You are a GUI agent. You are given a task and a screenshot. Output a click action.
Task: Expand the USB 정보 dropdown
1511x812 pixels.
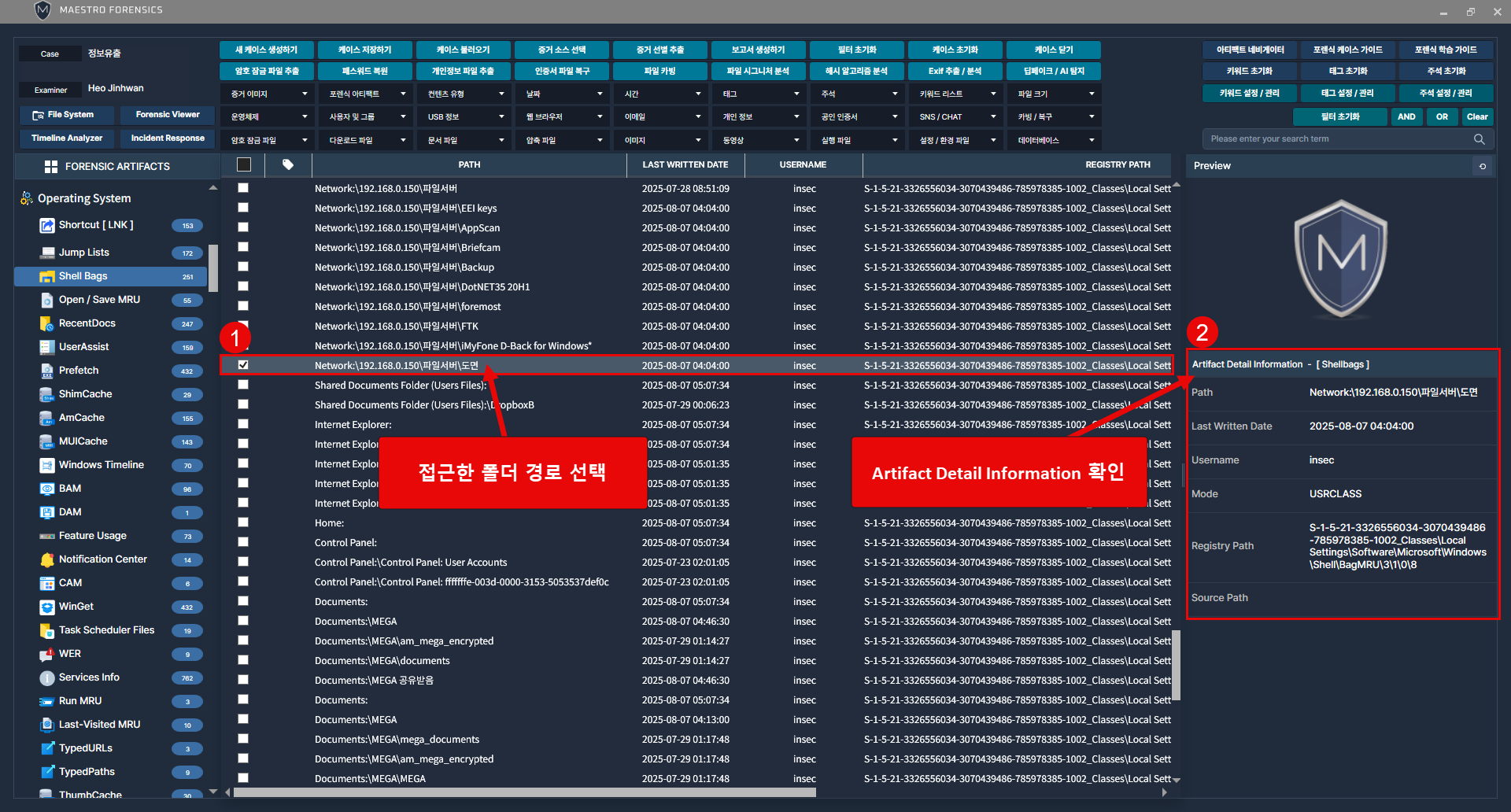click(x=463, y=117)
